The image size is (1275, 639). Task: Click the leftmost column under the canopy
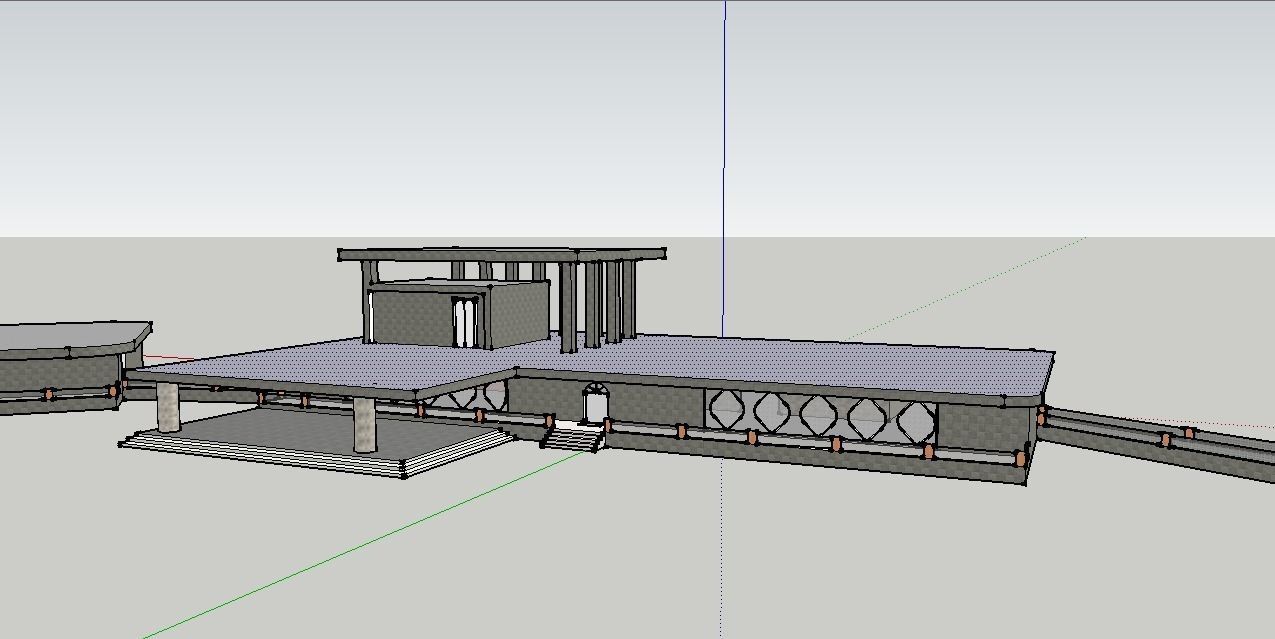(168, 405)
